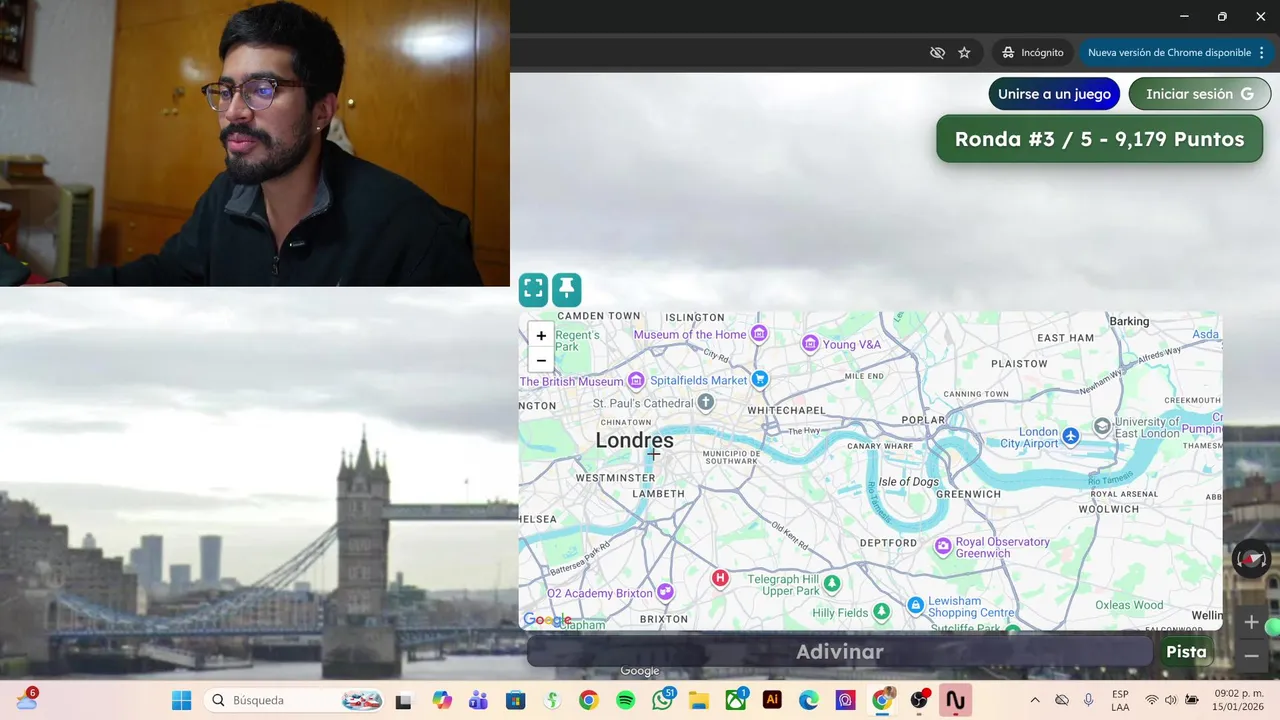Select the Hilly Fields park icon
1280x720 pixels.
click(881, 611)
